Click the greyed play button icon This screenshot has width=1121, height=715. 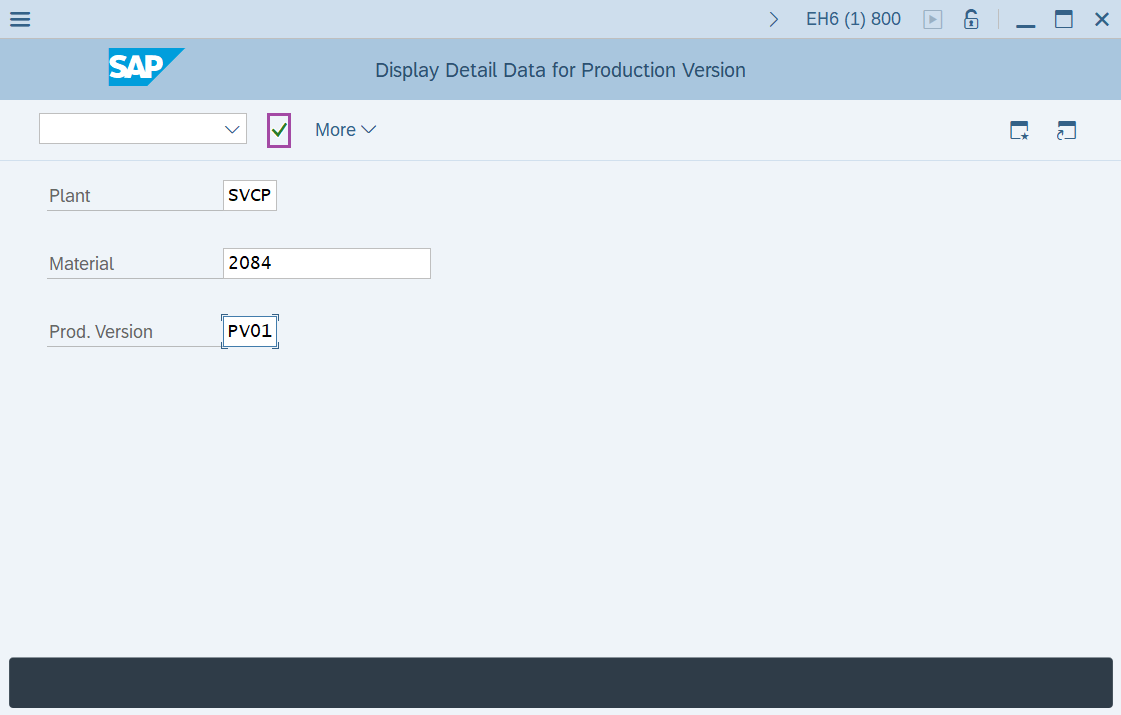tap(932, 19)
